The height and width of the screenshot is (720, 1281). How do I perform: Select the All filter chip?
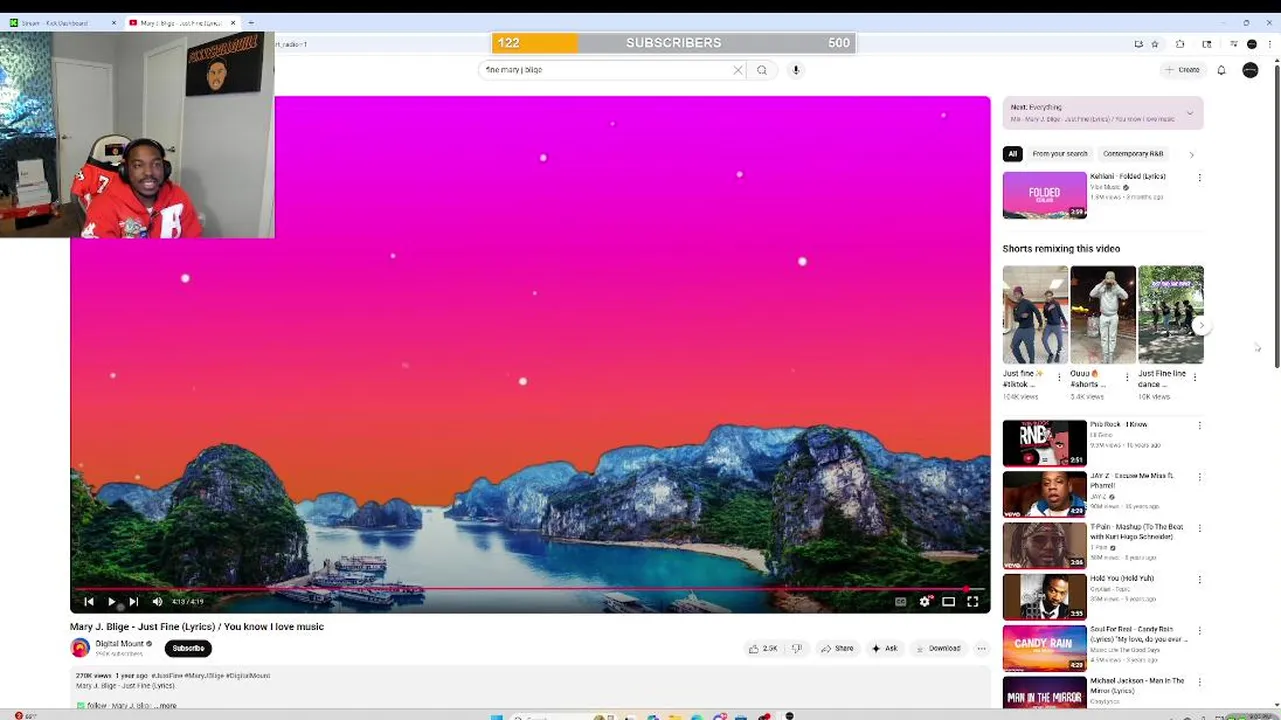coord(1012,154)
